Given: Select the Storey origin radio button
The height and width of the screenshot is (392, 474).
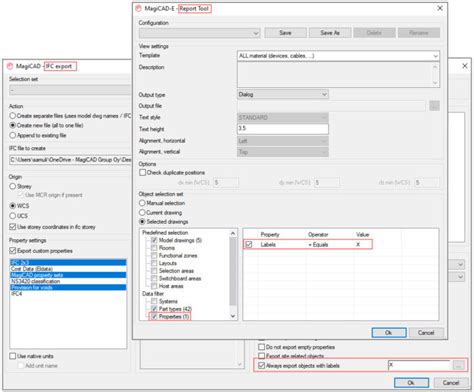Looking at the screenshot, I should [13, 186].
